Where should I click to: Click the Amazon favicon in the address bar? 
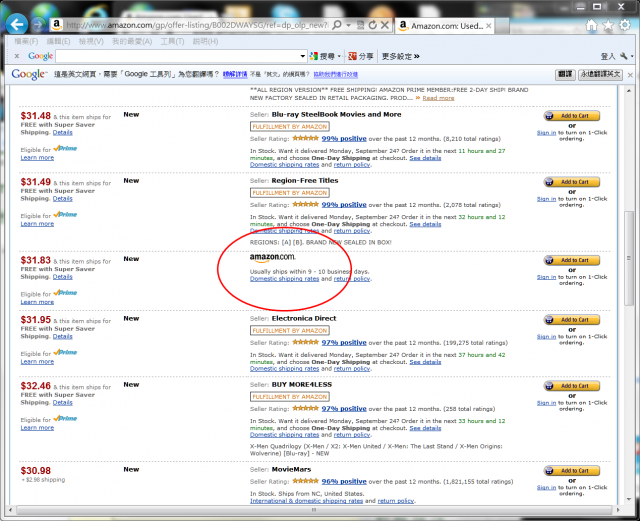pyautogui.click(x=57, y=25)
